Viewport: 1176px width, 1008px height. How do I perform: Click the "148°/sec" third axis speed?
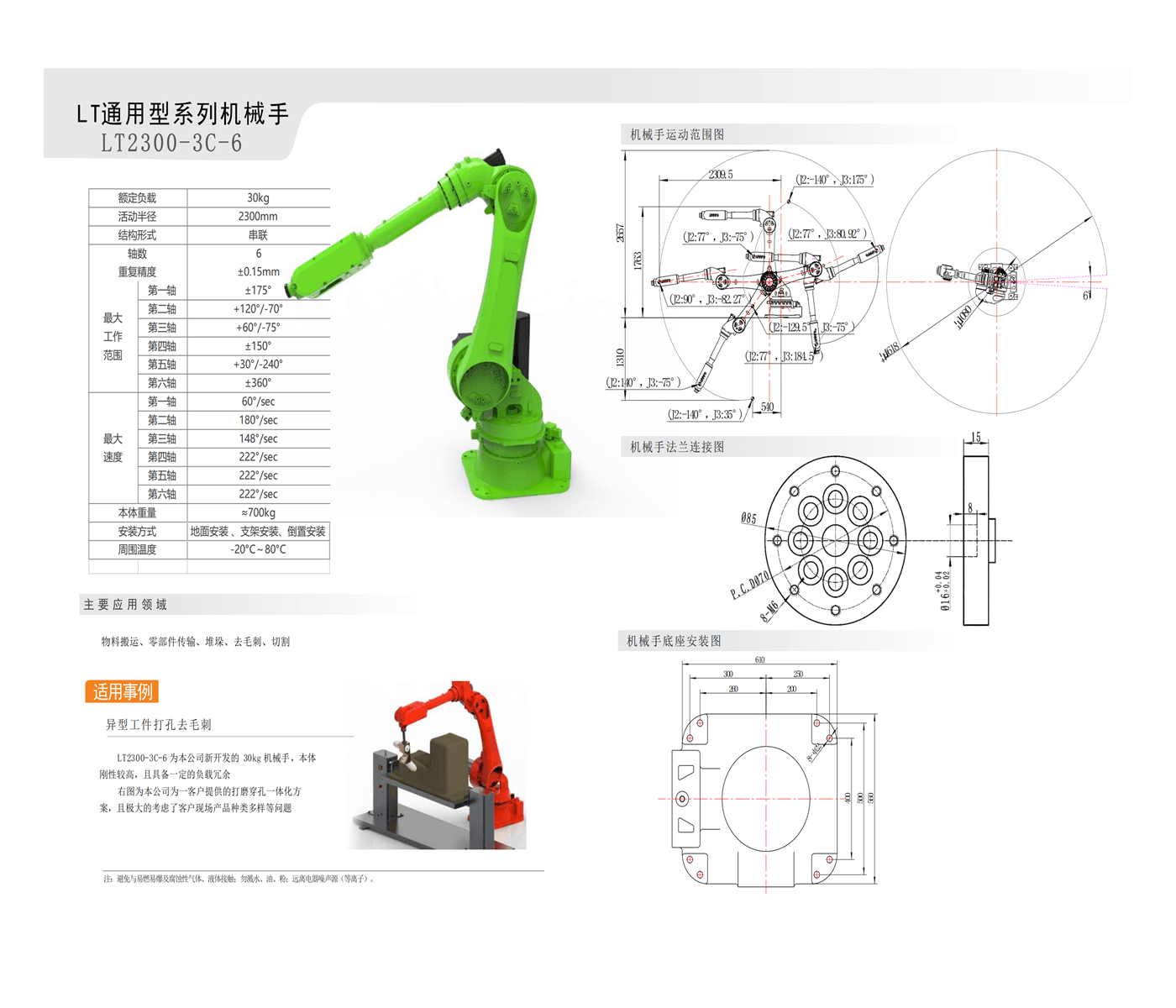[x=258, y=438]
